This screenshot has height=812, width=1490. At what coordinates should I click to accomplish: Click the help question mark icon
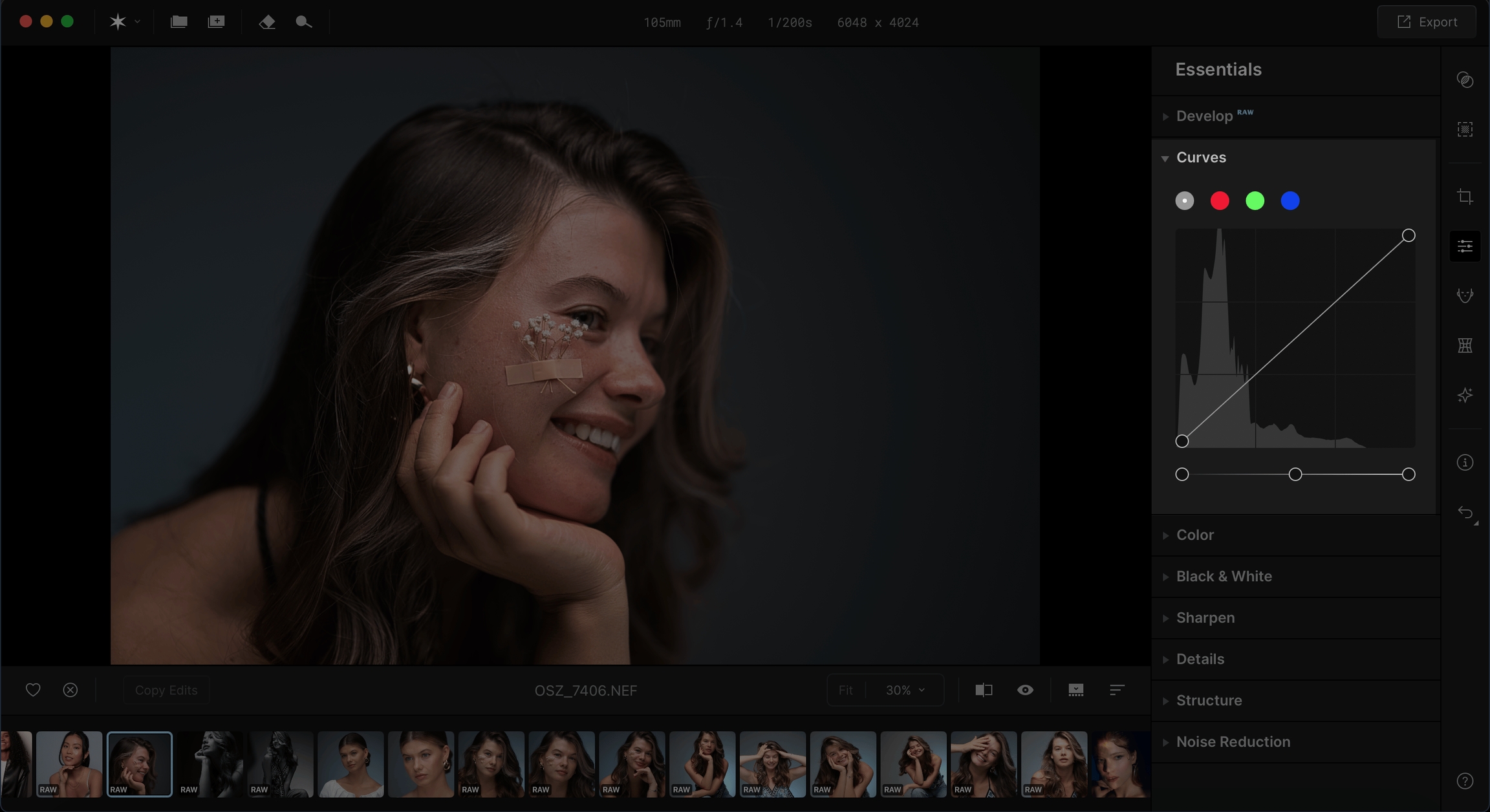[1465, 781]
